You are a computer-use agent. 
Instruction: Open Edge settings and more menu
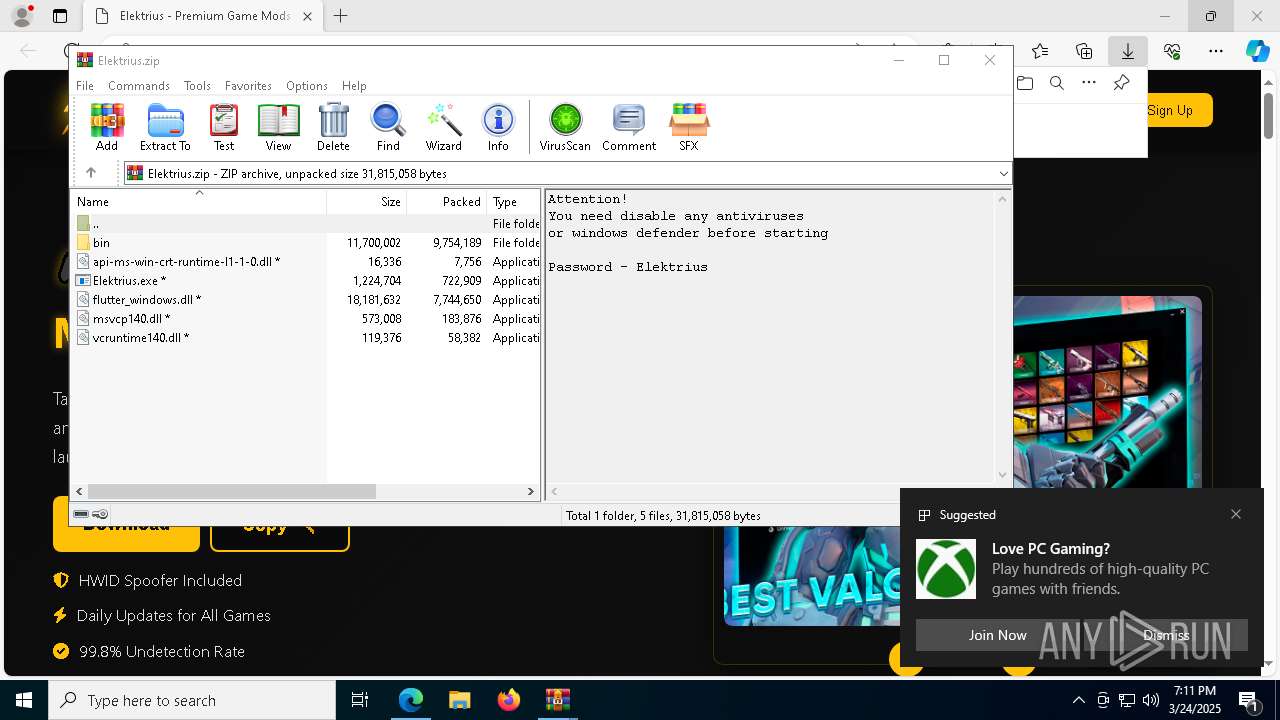point(1216,51)
